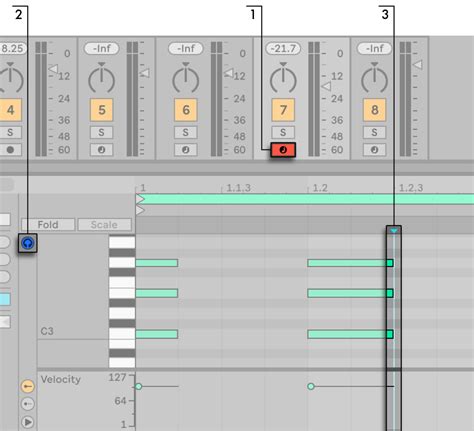Toggle track 4 activator button
Viewport: 474px width, 431px height.
[10, 110]
